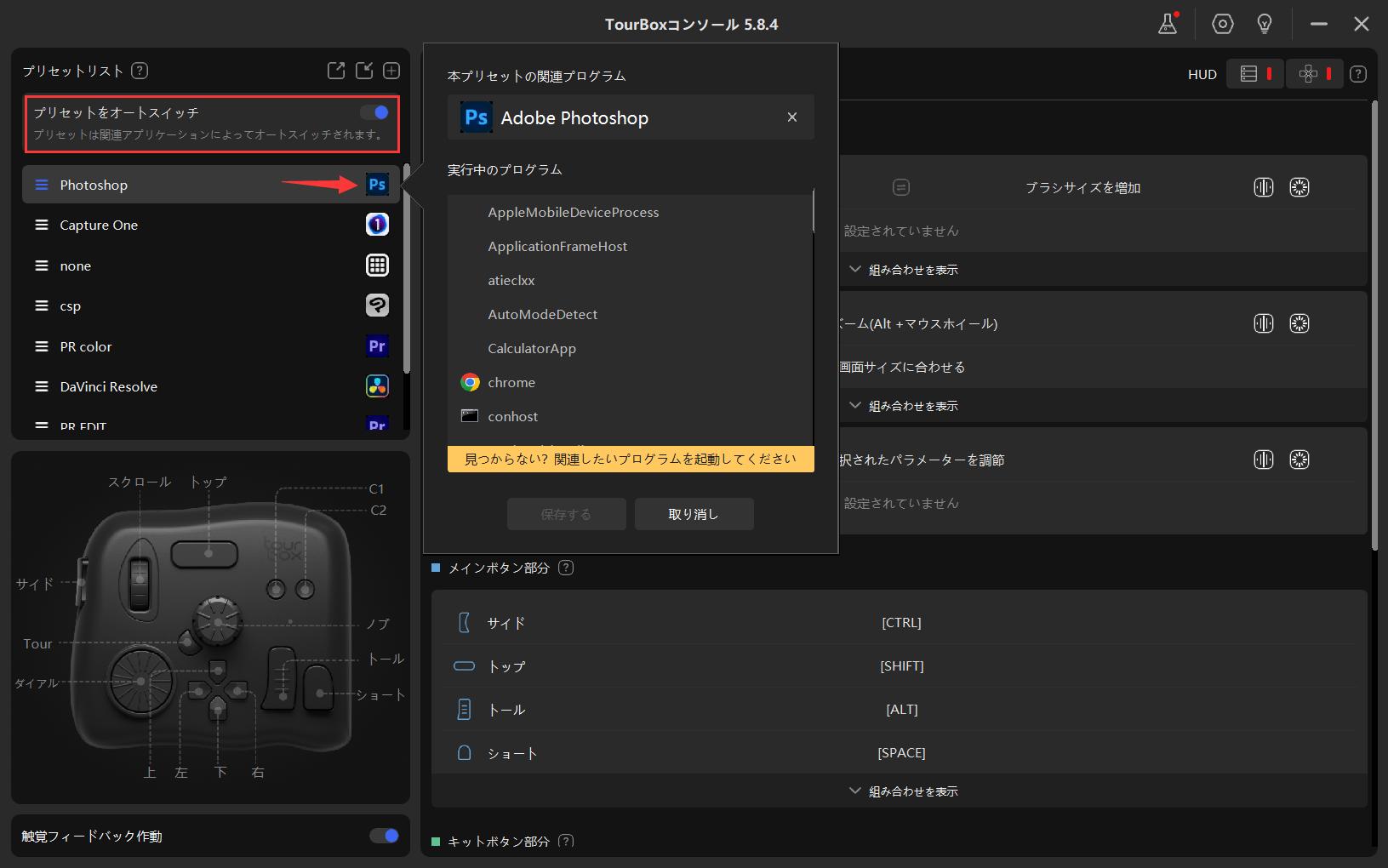The height and width of the screenshot is (868, 1388).
Task: Click the トップ [SHIFT] button row
Action: [900, 665]
